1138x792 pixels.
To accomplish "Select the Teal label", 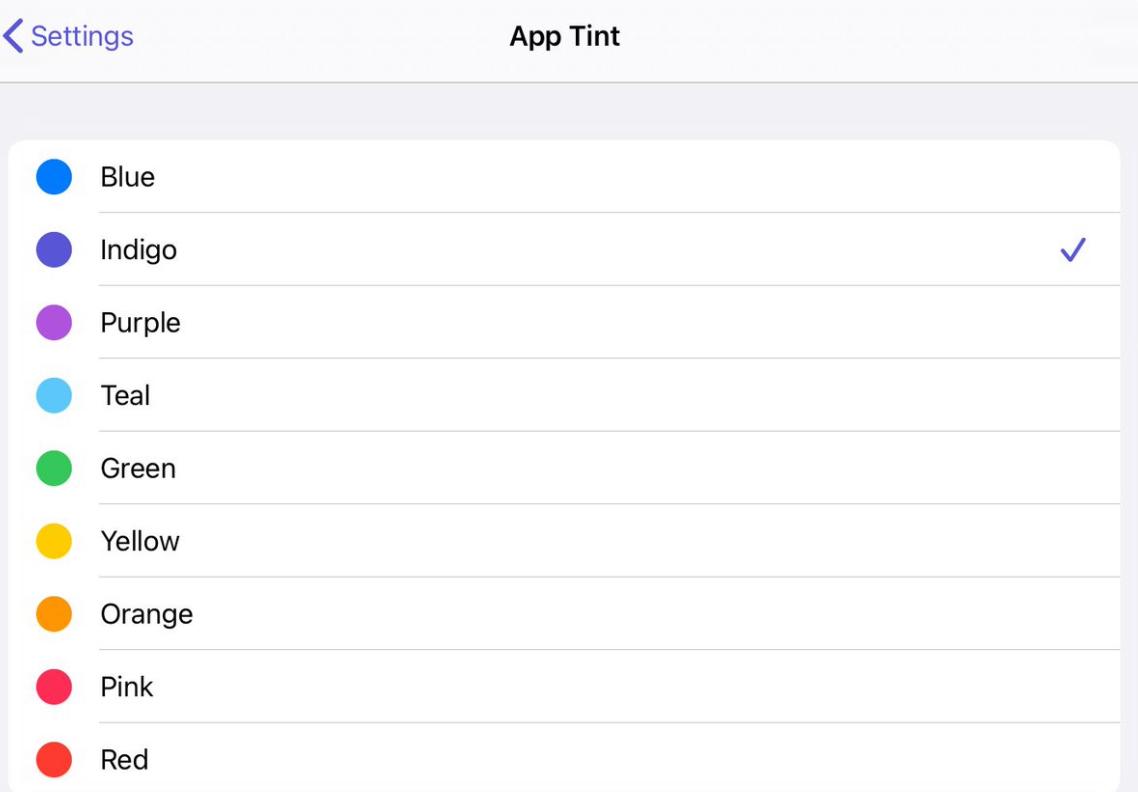I will [125, 396].
